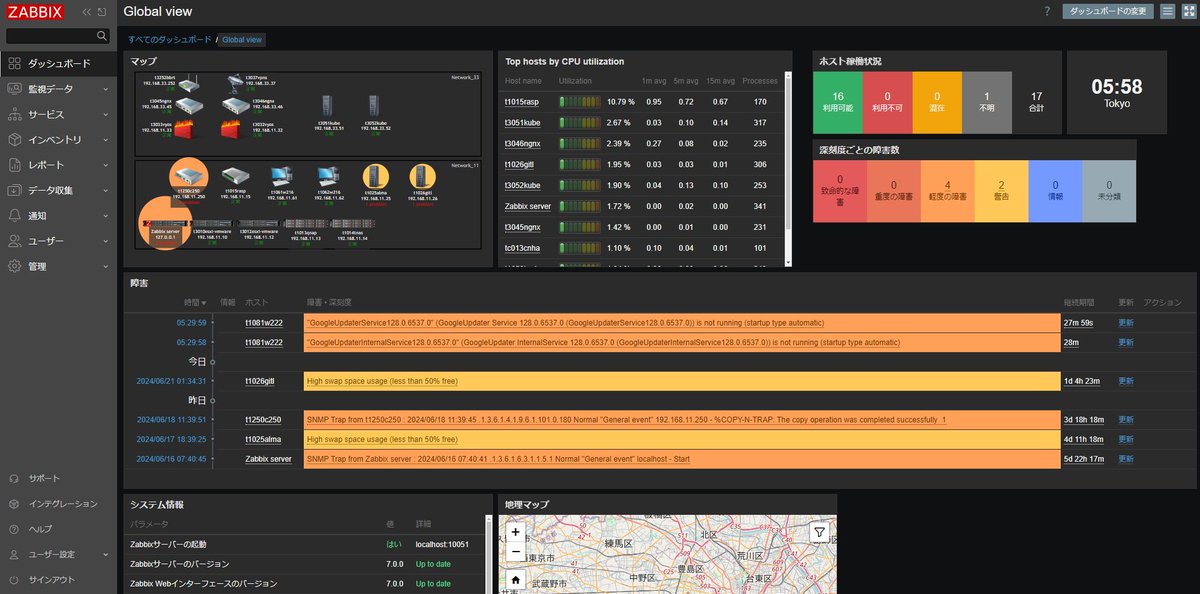Image resolution: width=1200 pixels, height=594 pixels.
Task: Click duration 4d 11h 18m link
Action: pos(1083,439)
